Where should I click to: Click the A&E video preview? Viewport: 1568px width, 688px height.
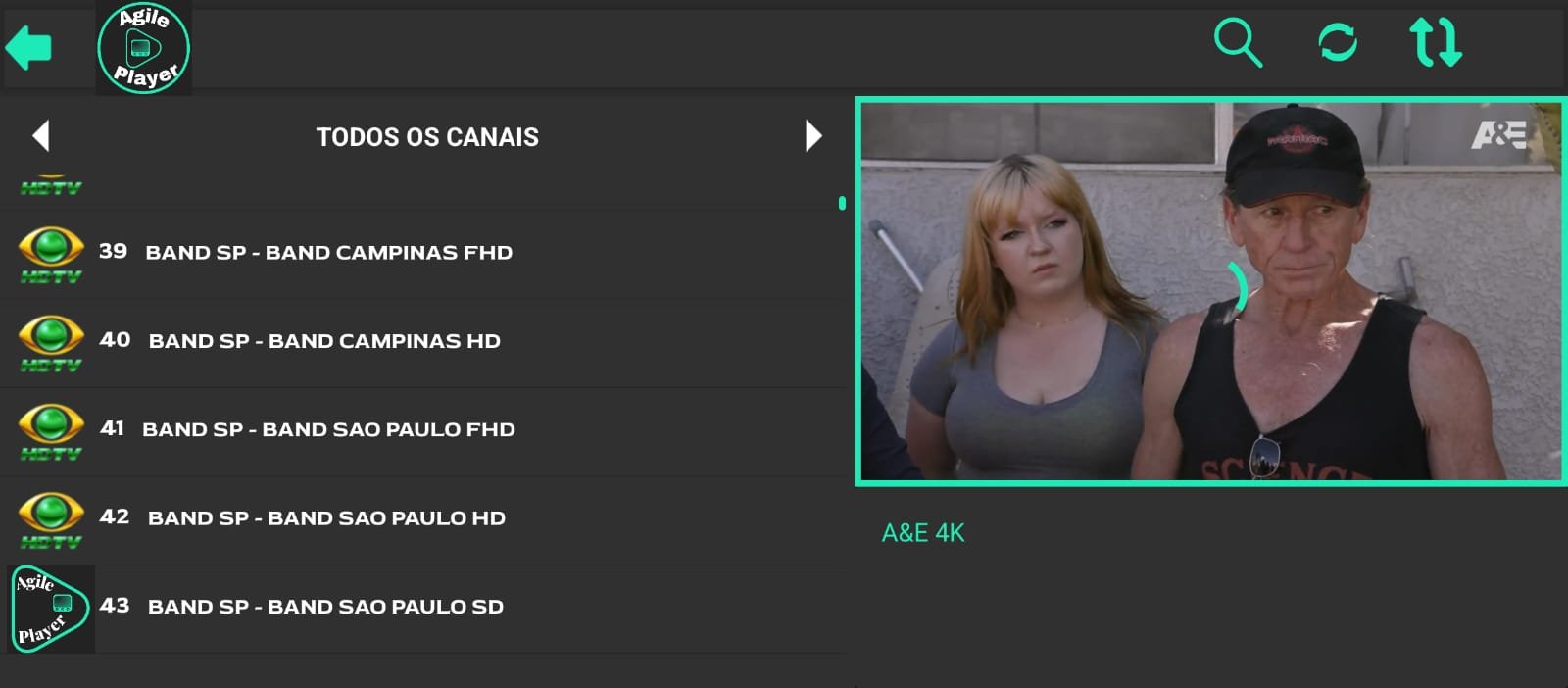[x=1210, y=291]
